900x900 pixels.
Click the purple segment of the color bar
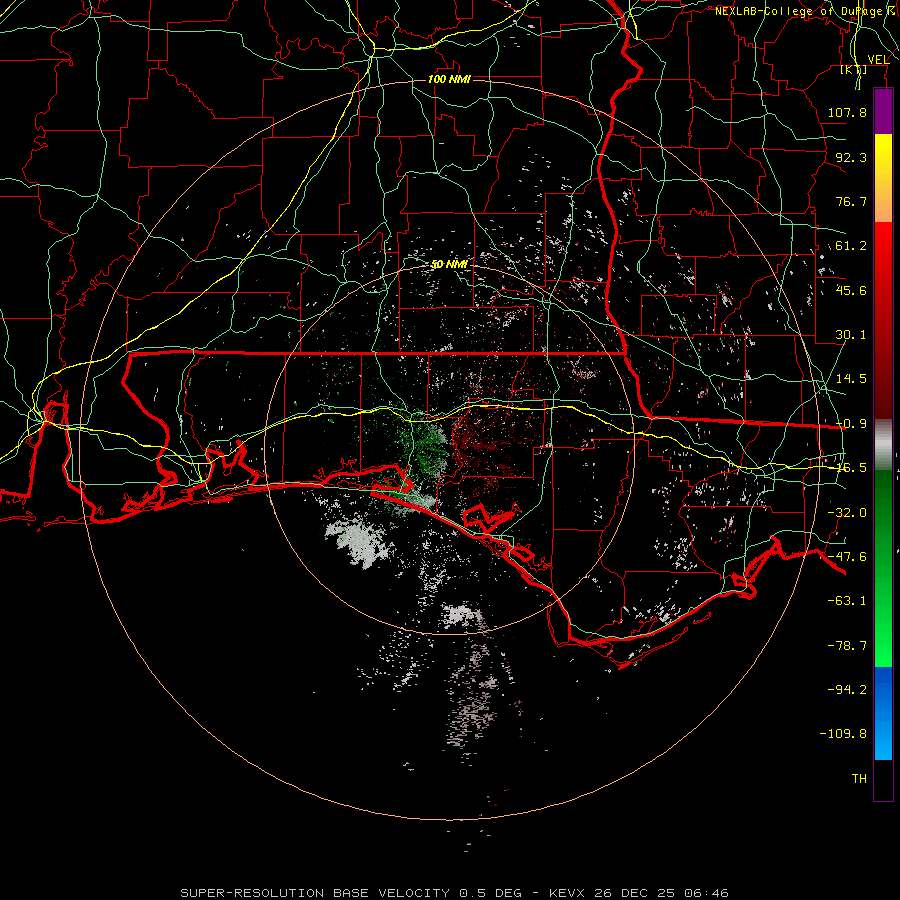[x=883, y=112]
